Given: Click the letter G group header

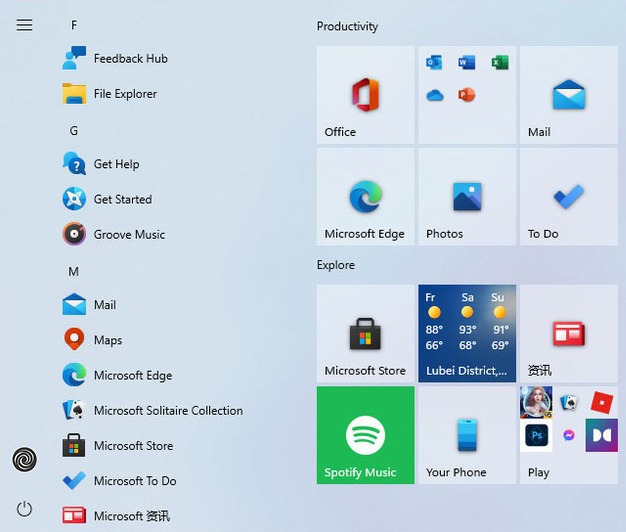Looking at the screenshot, I should coord(74,131).
